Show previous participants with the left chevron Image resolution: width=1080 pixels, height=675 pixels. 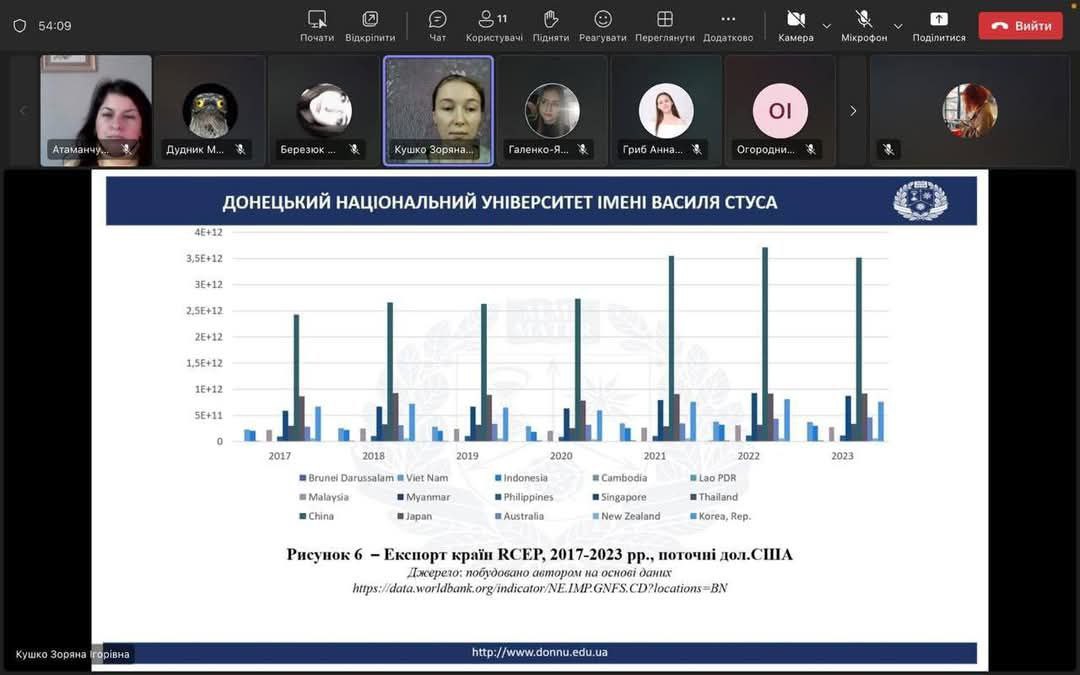pos(23,111)
